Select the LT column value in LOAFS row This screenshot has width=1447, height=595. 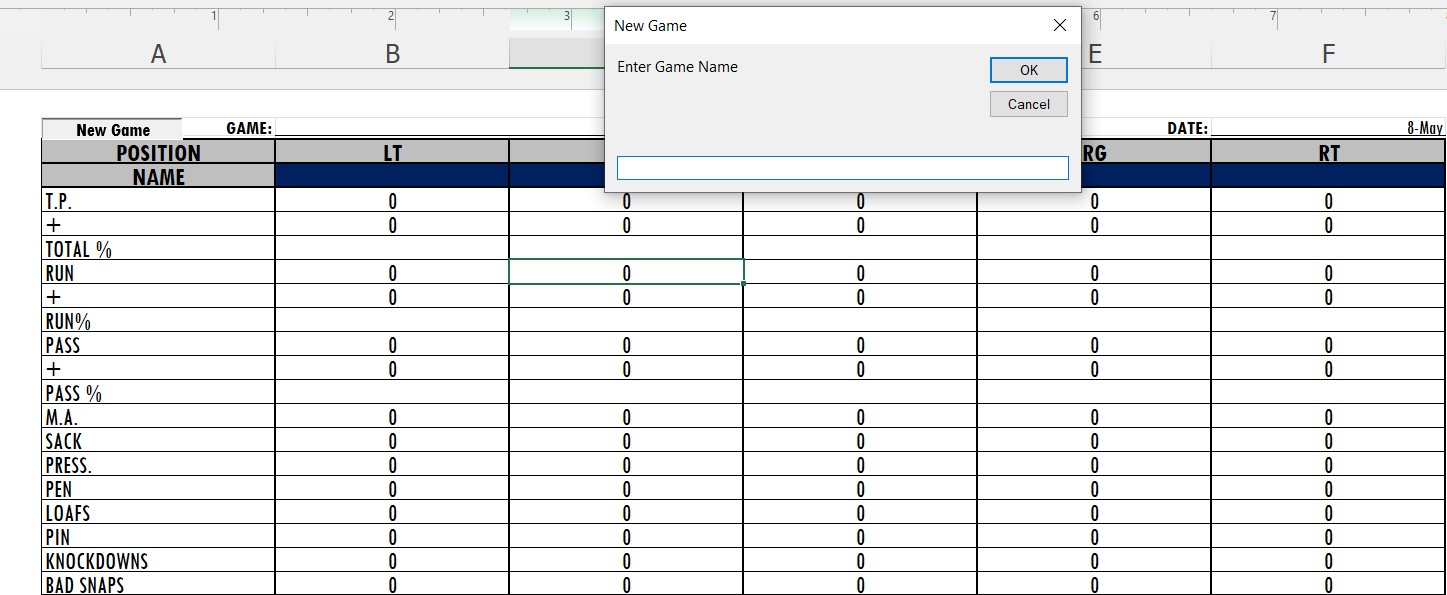click(x=392, y=513)
